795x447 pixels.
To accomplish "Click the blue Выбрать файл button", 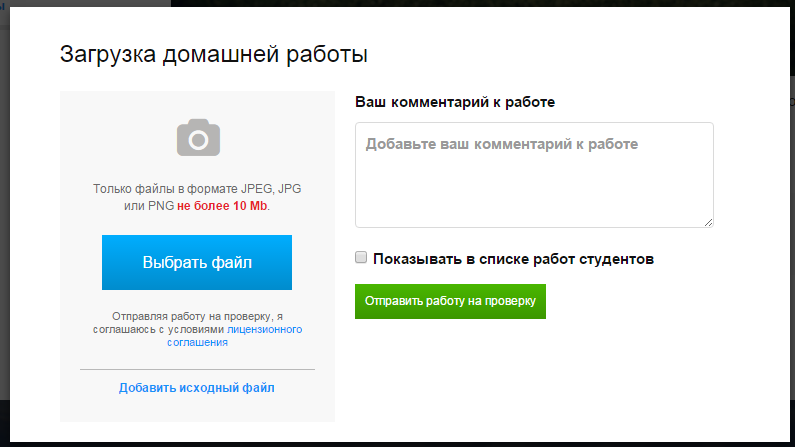I will 197,263.
